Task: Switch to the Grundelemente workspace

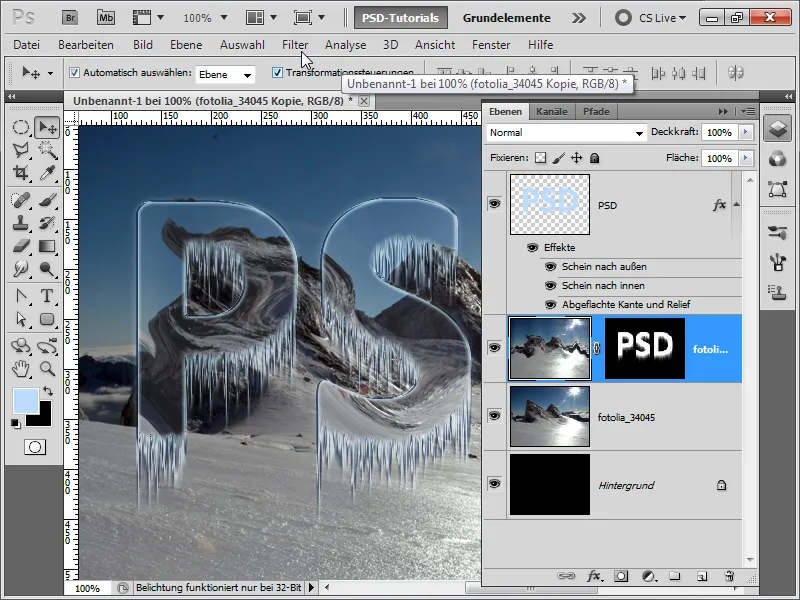Action: 506,18
